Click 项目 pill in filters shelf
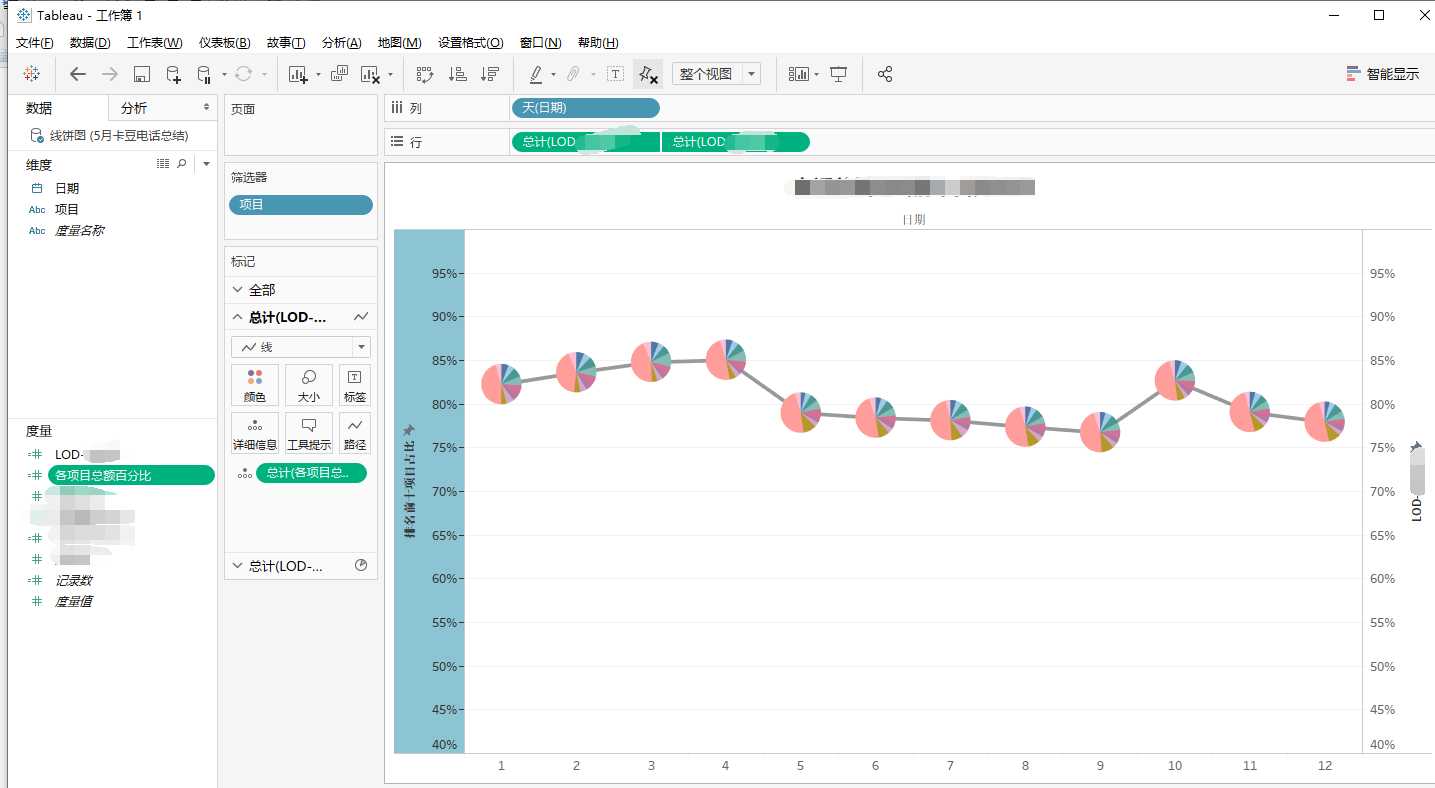 tap(301, 204)
